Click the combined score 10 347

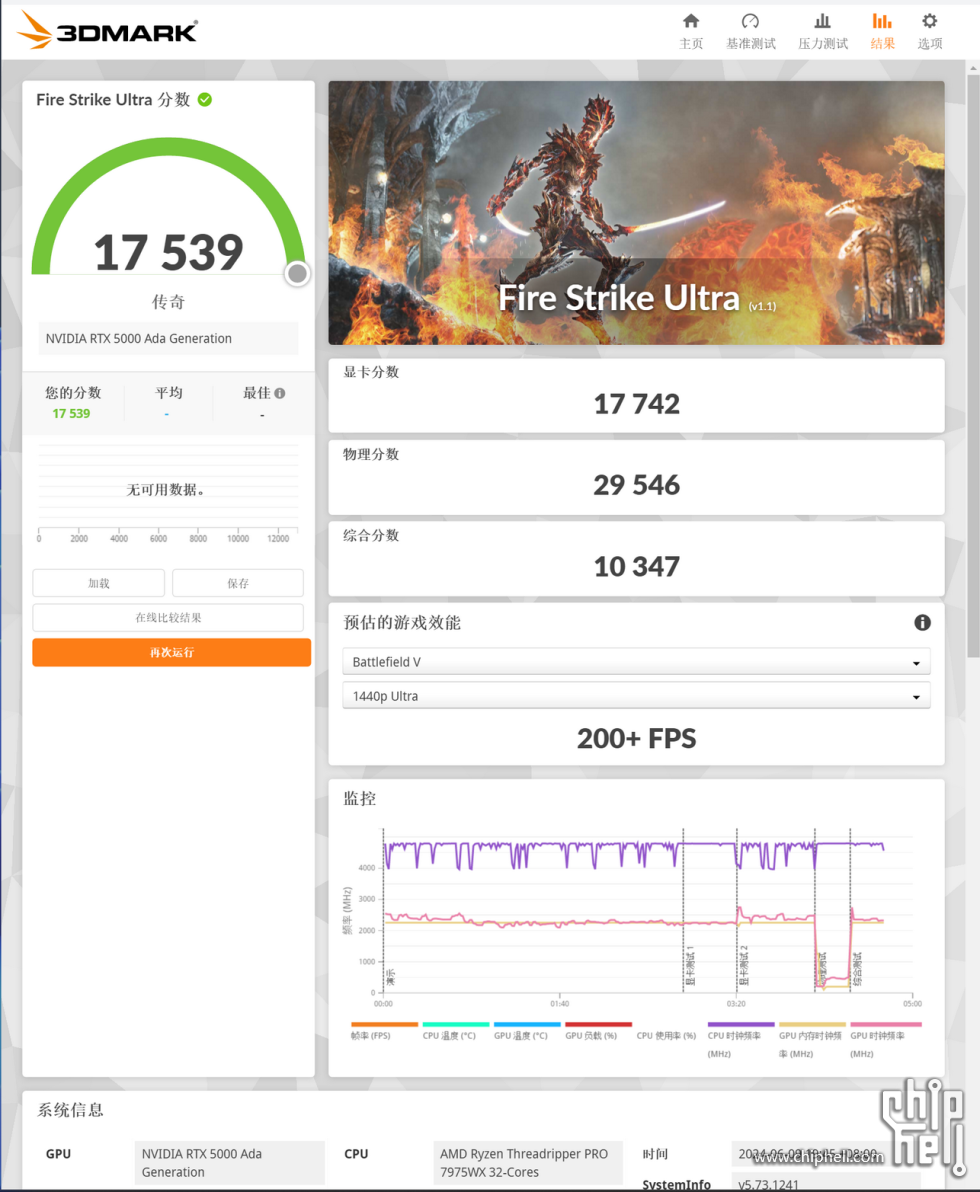[x=636, y=566]
